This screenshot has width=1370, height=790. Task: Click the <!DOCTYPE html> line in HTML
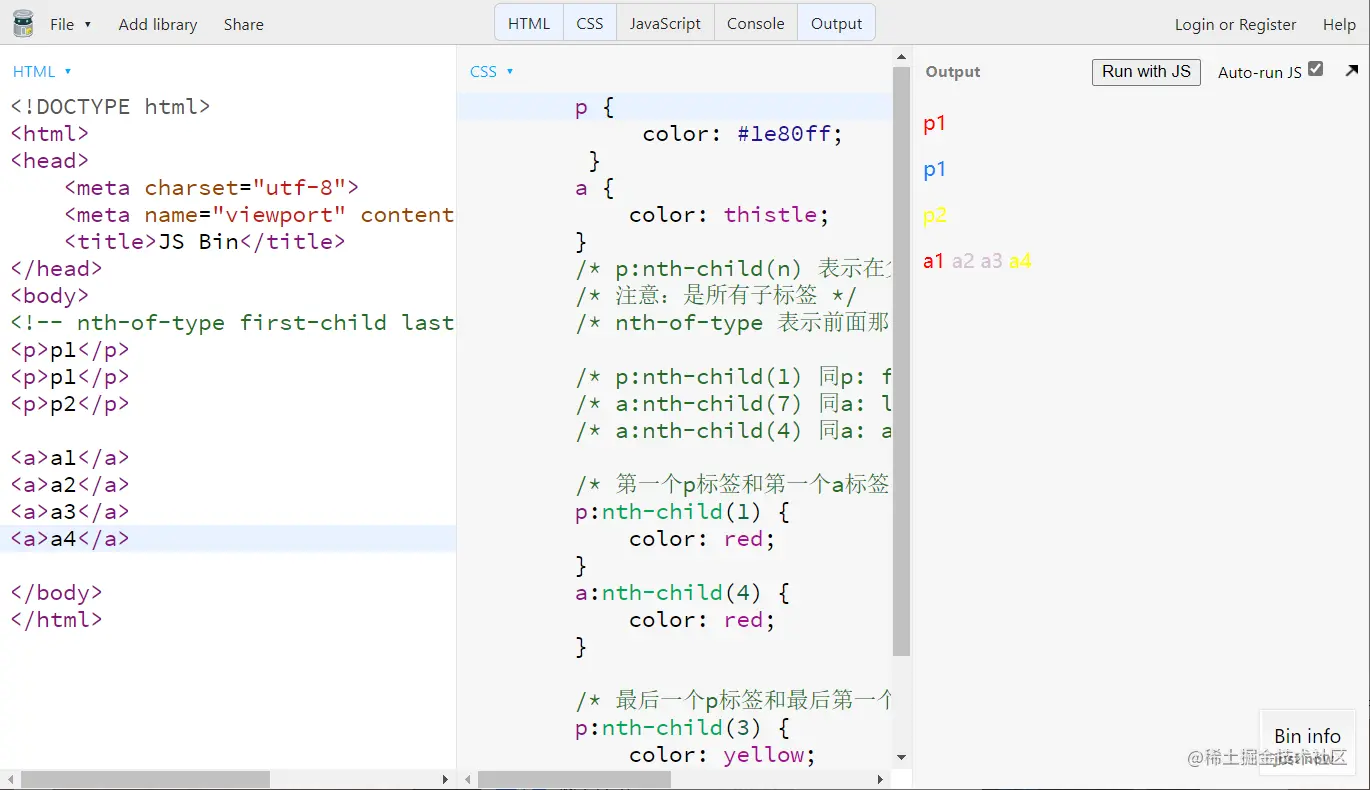[111, 106]
